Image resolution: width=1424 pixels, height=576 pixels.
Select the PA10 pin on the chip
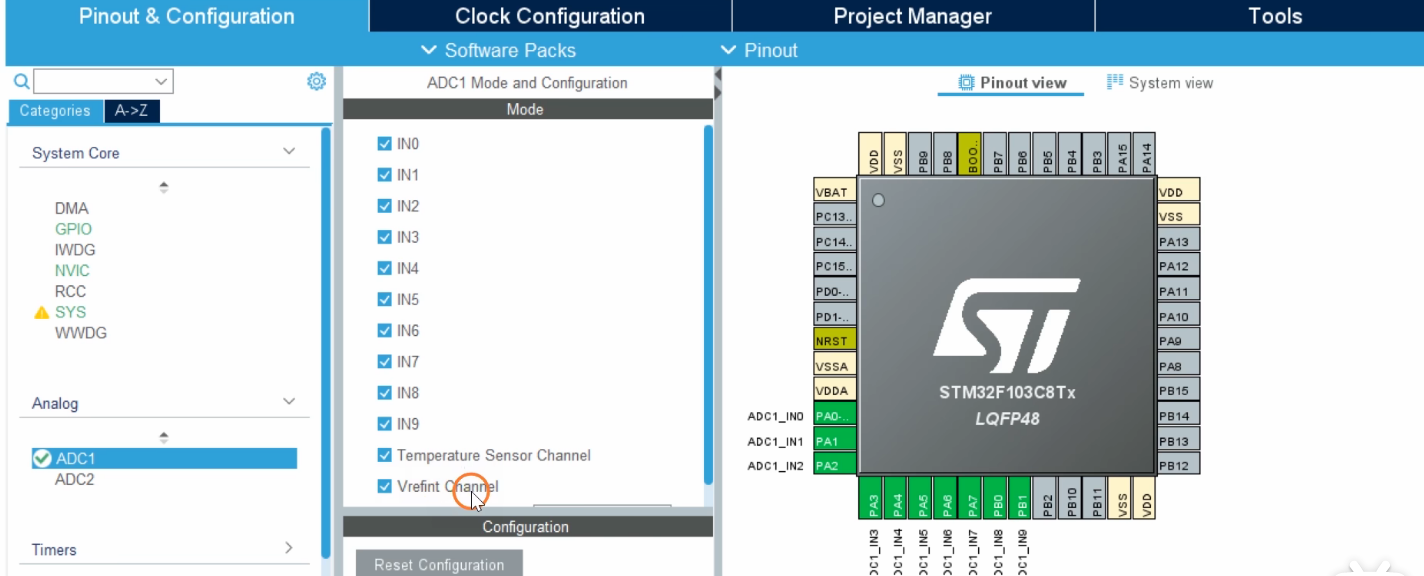[x=1178, y=316]
